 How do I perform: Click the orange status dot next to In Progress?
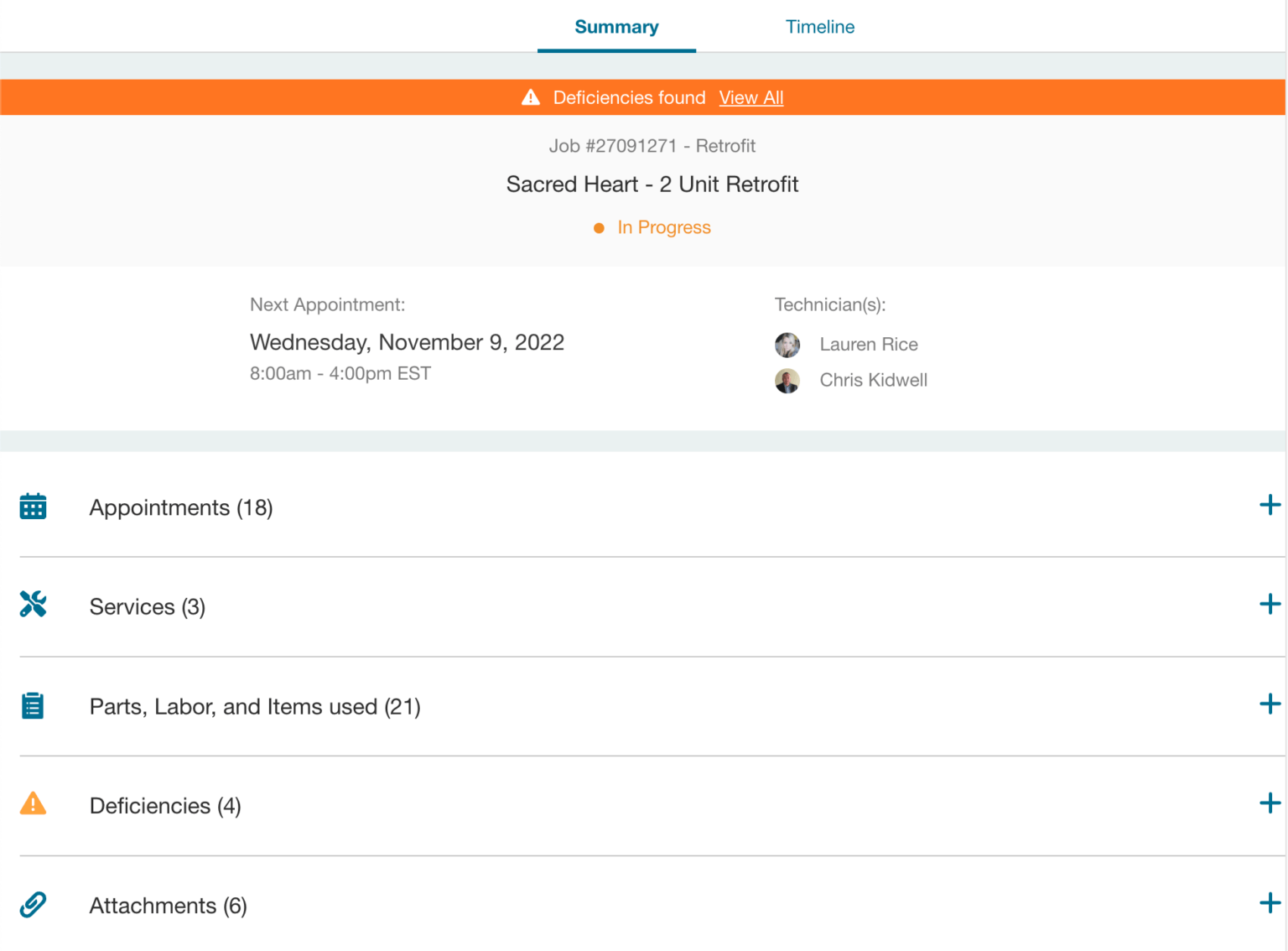(598, 227)
